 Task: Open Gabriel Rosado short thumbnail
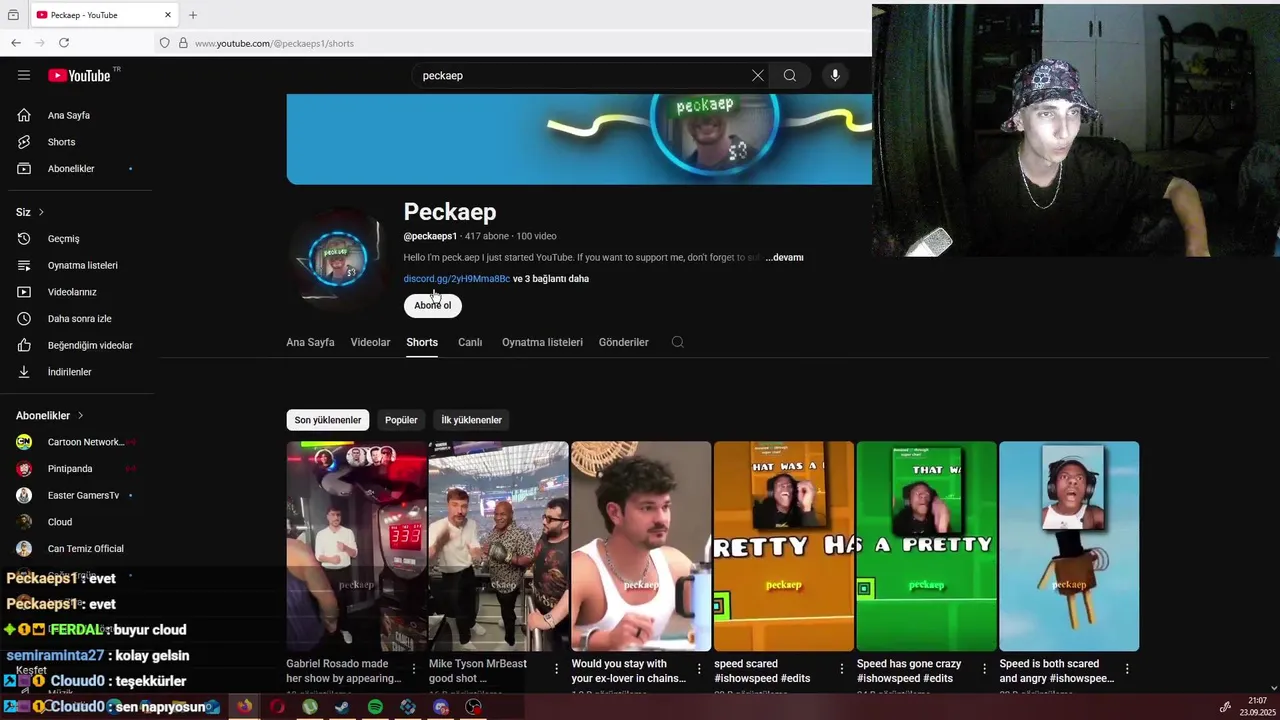[356, 546]
